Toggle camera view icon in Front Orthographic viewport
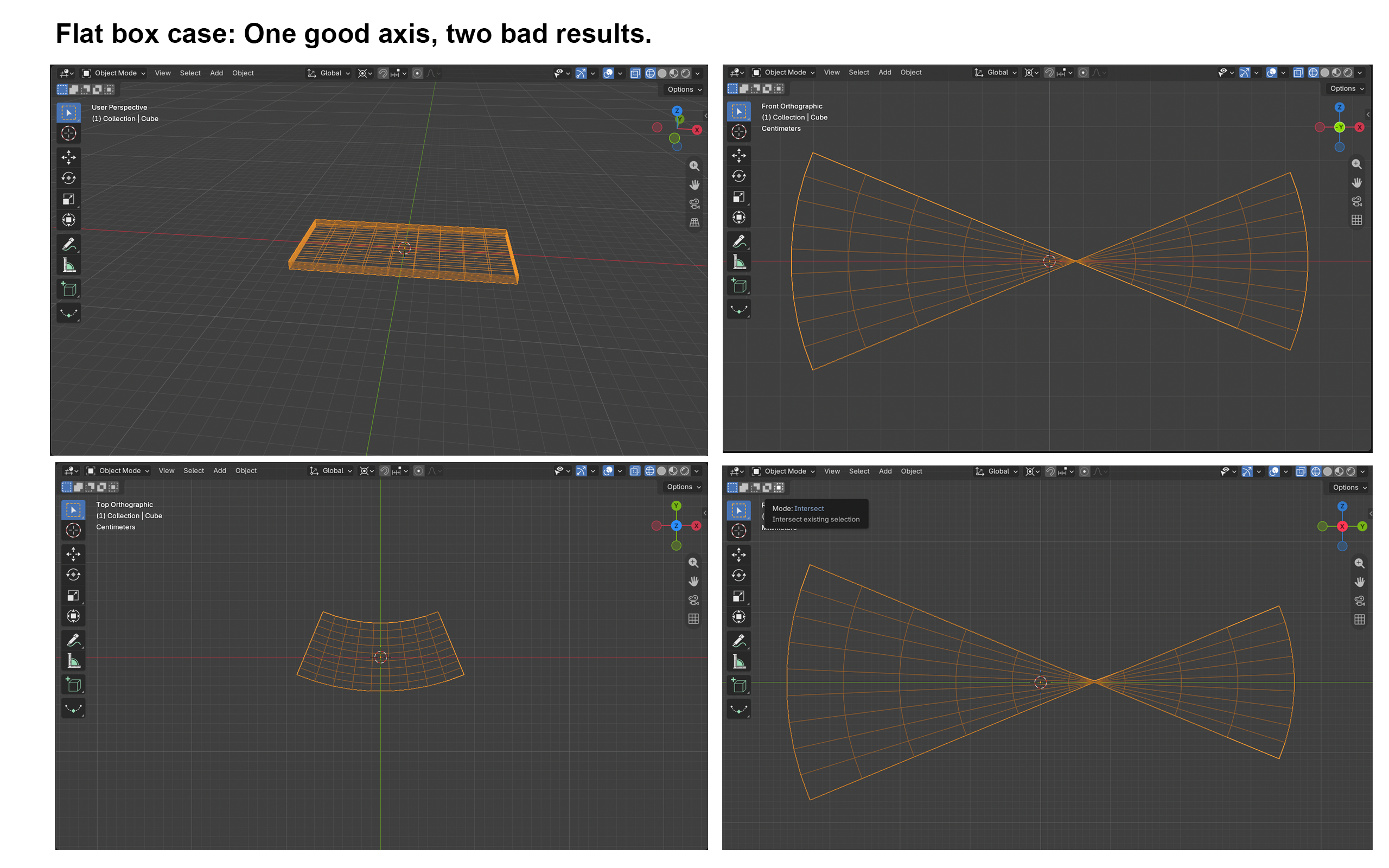1389x868 pixels. point(1357,201)
